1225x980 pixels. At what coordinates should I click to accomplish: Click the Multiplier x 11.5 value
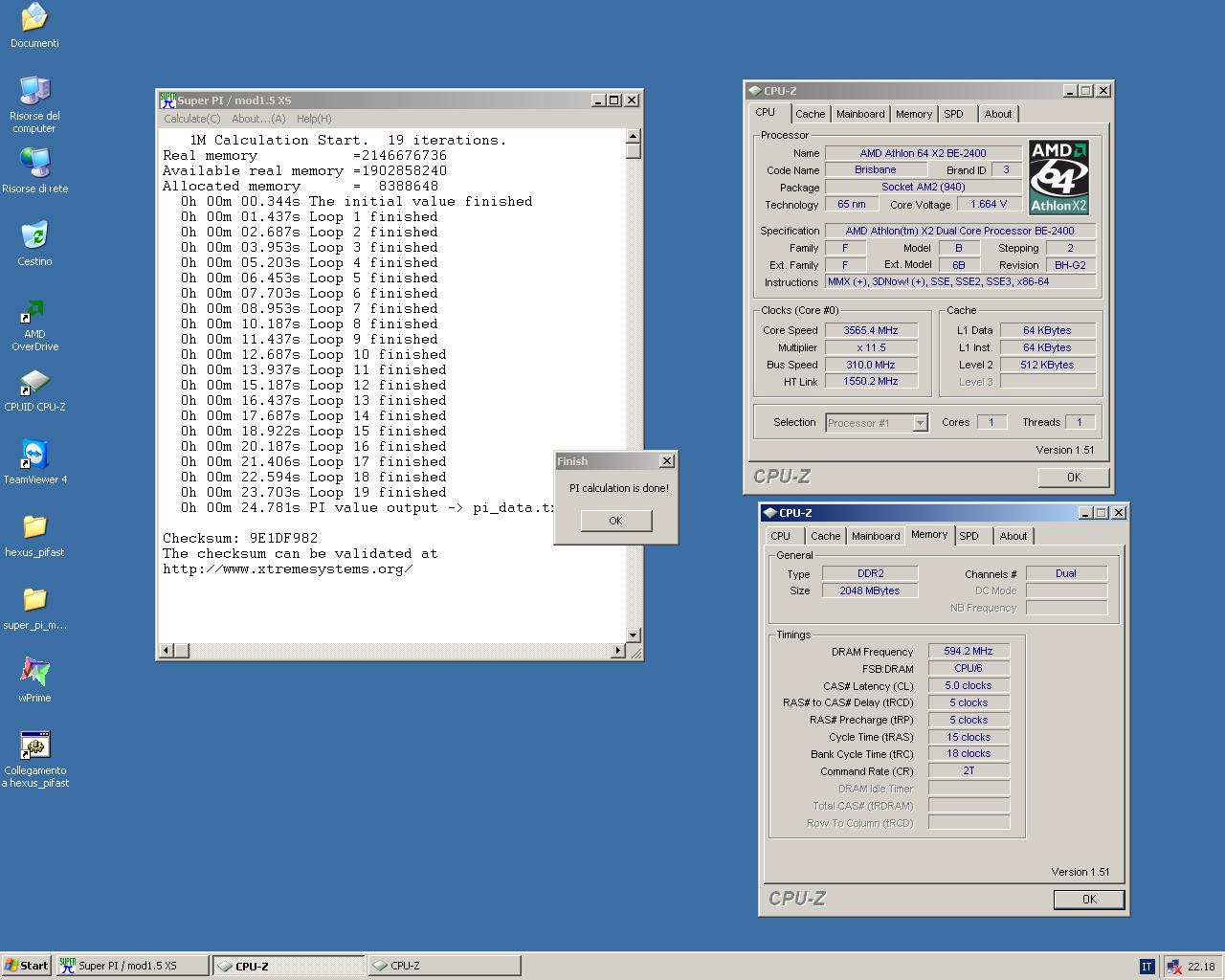pyautogui.click(x=871, y=347)
